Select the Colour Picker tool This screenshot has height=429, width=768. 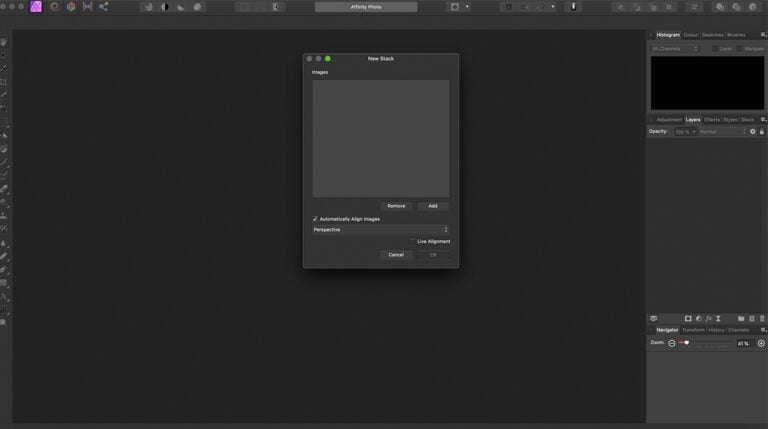click(x=3, y=69)
